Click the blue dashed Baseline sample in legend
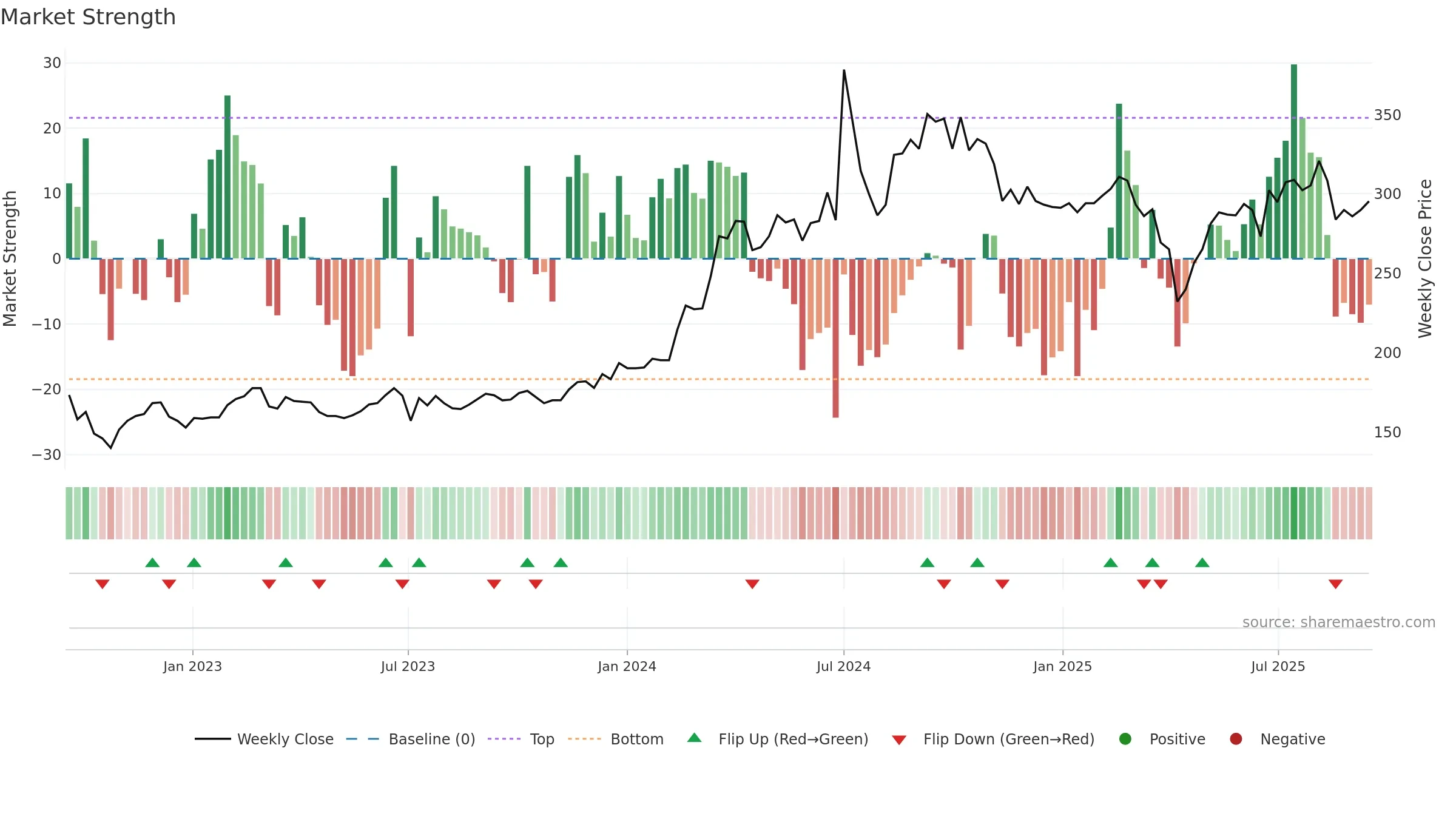Image resolution: width=1456 pixels, height=819 pixels. [x=363, y=739]
